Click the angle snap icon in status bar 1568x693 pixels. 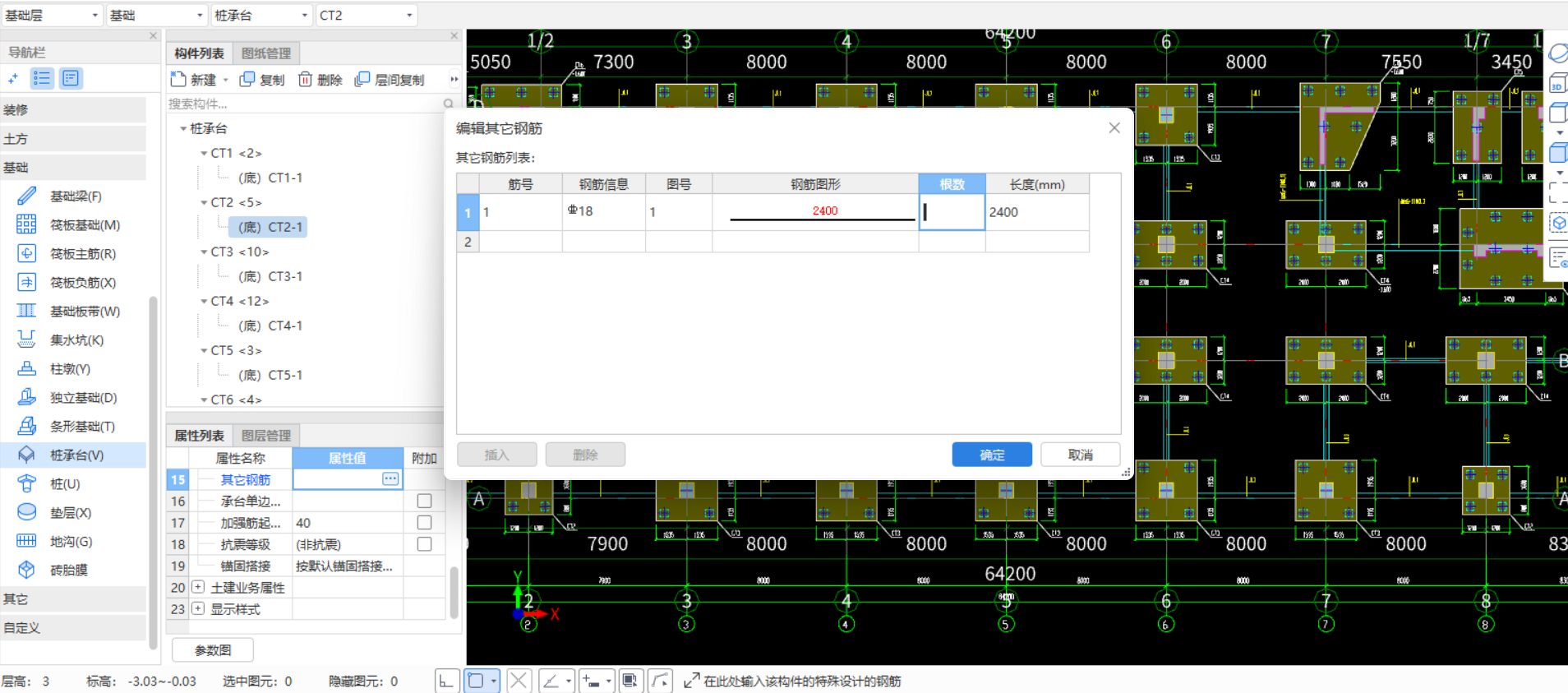pyautogui.click(x=551, y=681)
